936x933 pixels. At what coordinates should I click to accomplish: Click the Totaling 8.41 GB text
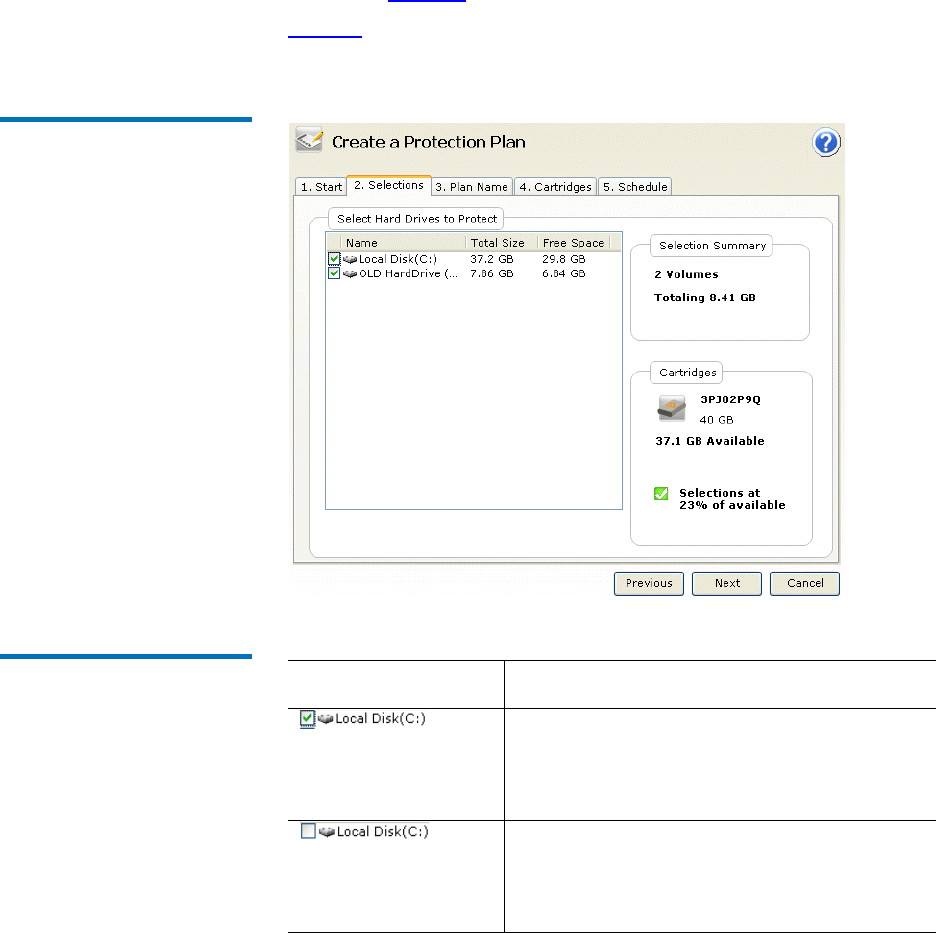click(x=704, y=297)
